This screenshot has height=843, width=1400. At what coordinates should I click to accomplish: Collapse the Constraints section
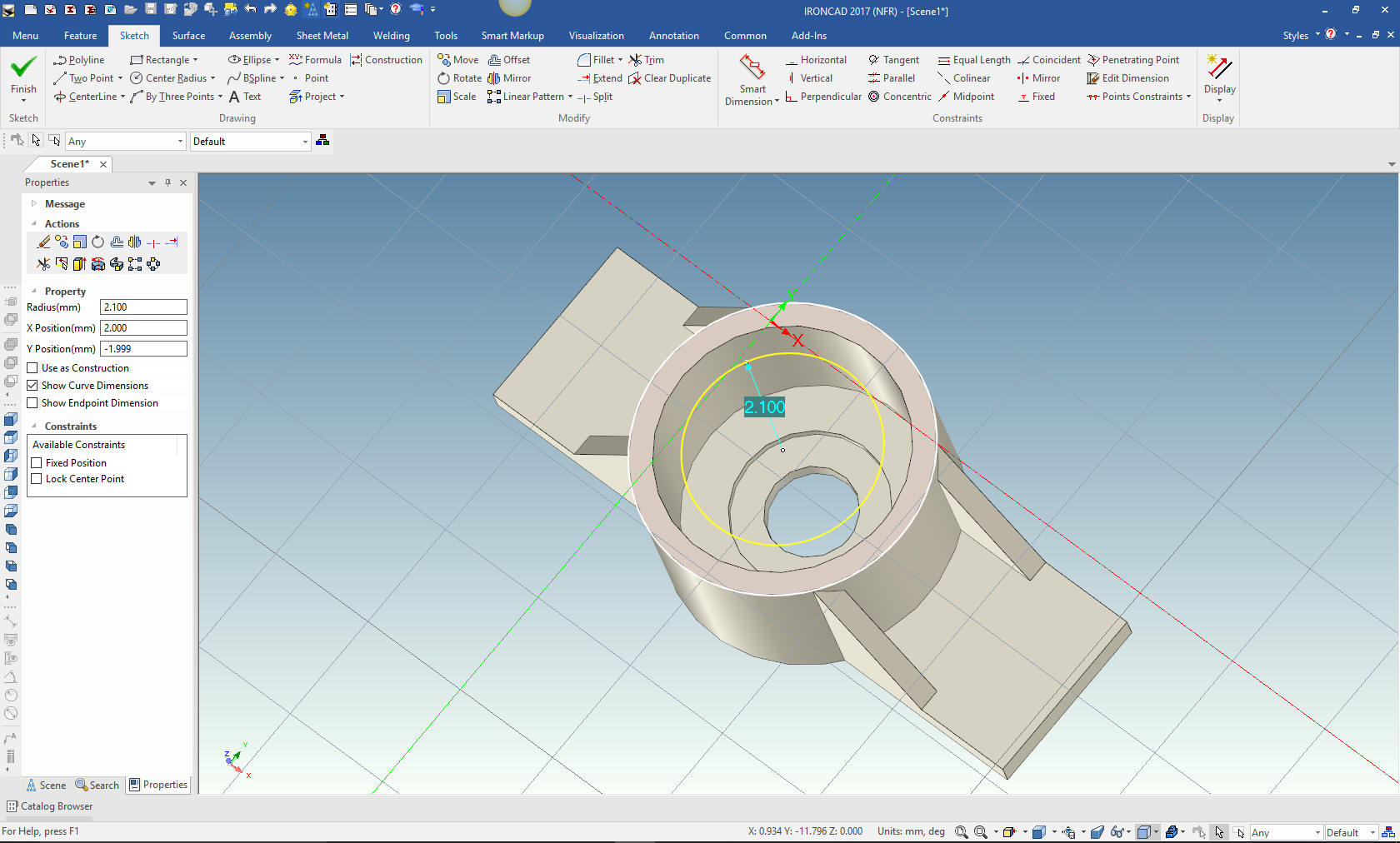[34, 426]
